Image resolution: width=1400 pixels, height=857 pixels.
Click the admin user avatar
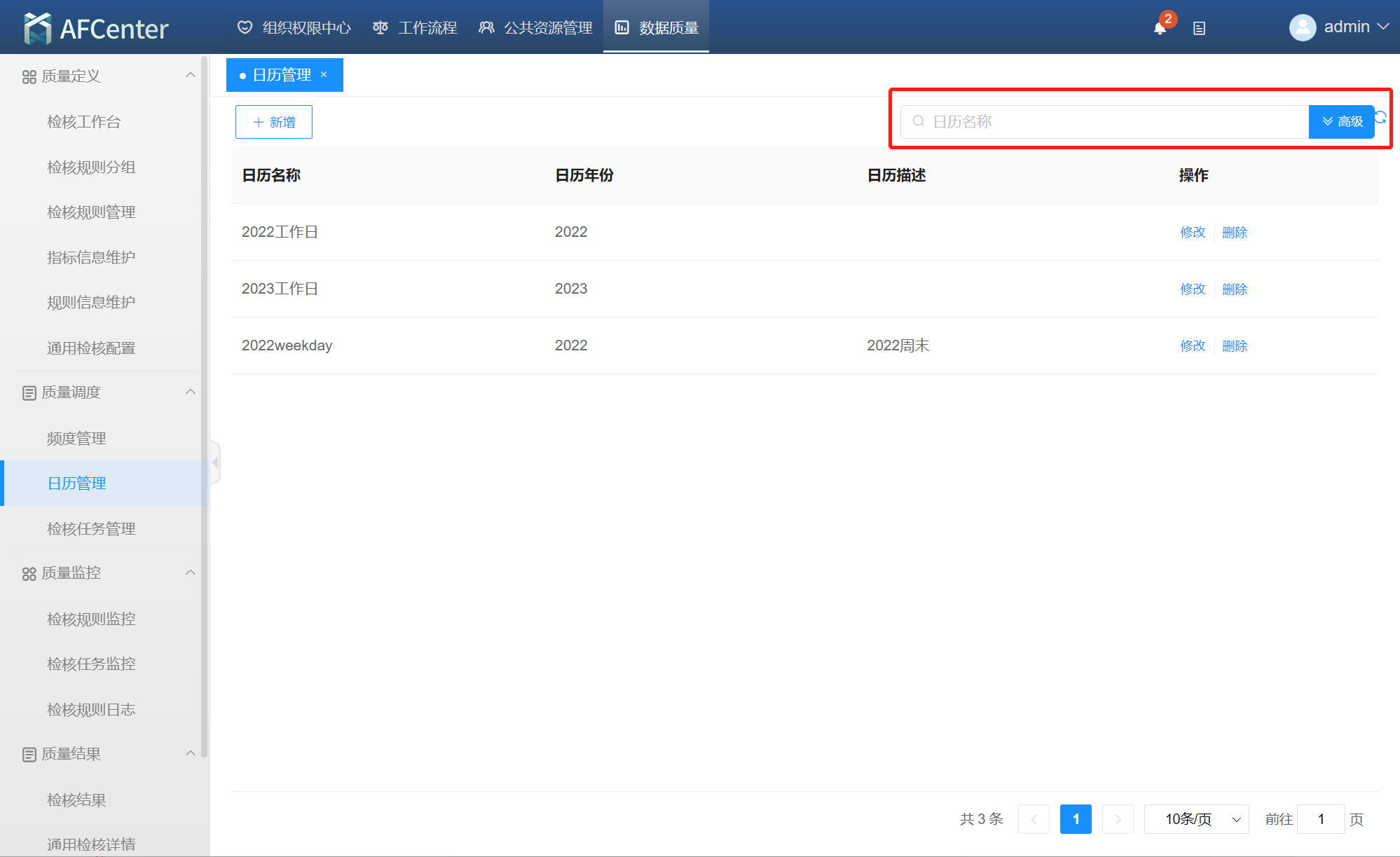coord(1302,27)
